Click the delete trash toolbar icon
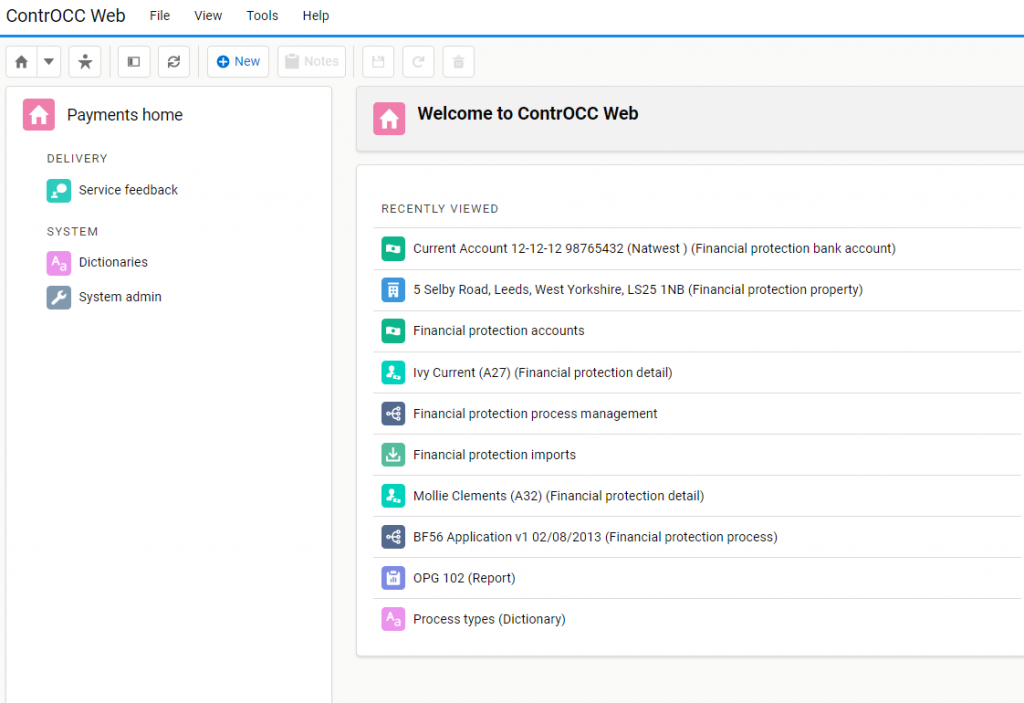Image resolution: width=1024 pixels, height=703 pixels. [x=458, y=62]
